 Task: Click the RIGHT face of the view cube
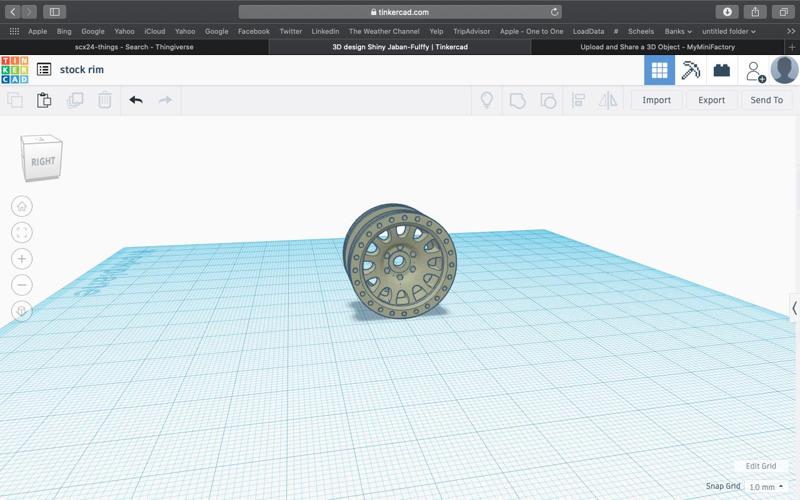tap(43, 162)
